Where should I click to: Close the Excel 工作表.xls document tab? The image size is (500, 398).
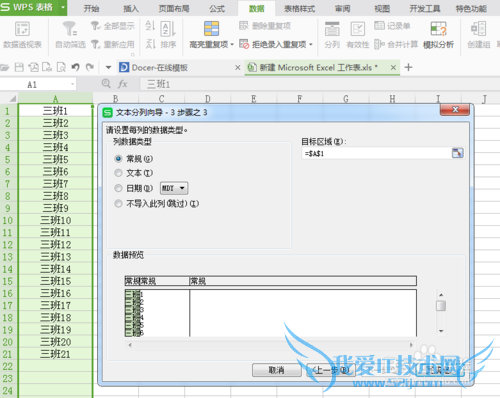coord(393,67)
